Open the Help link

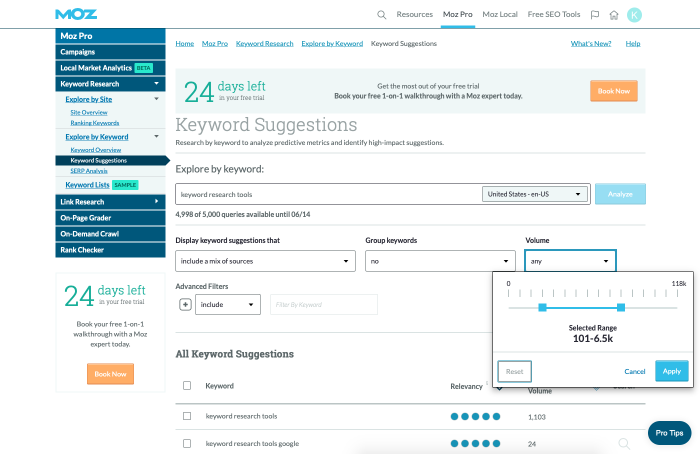pyautogui.click(x=633, y=43)
